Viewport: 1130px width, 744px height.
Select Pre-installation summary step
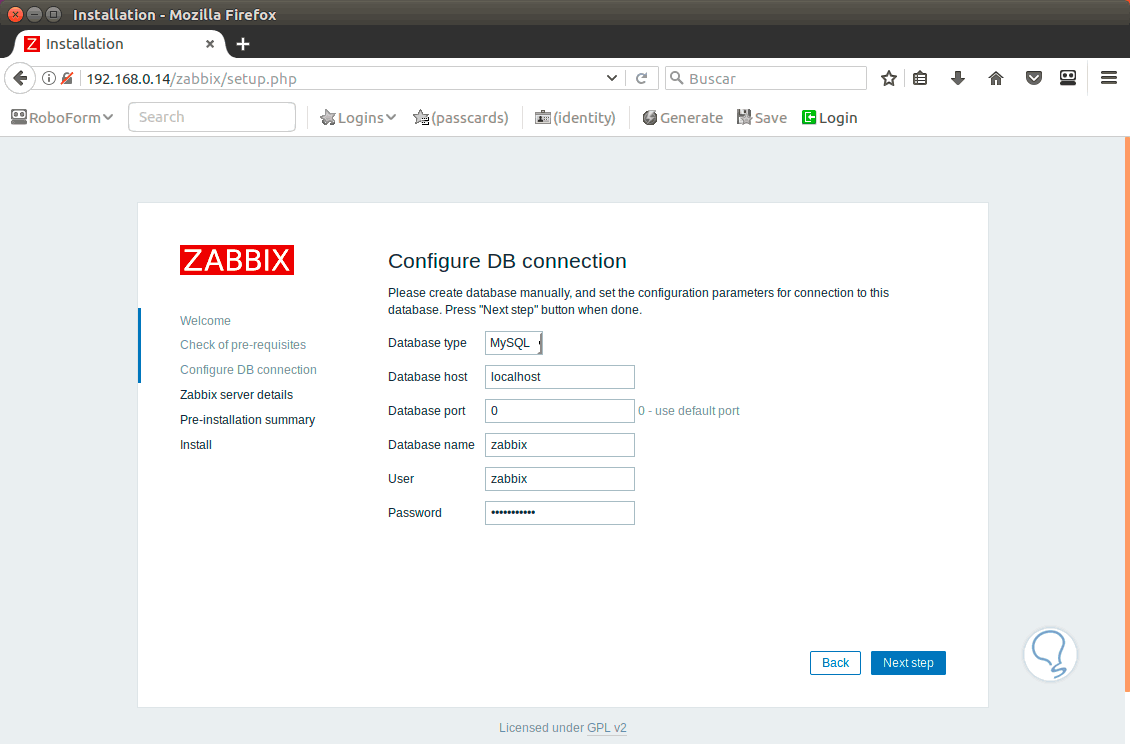click(x=247, y=420)
